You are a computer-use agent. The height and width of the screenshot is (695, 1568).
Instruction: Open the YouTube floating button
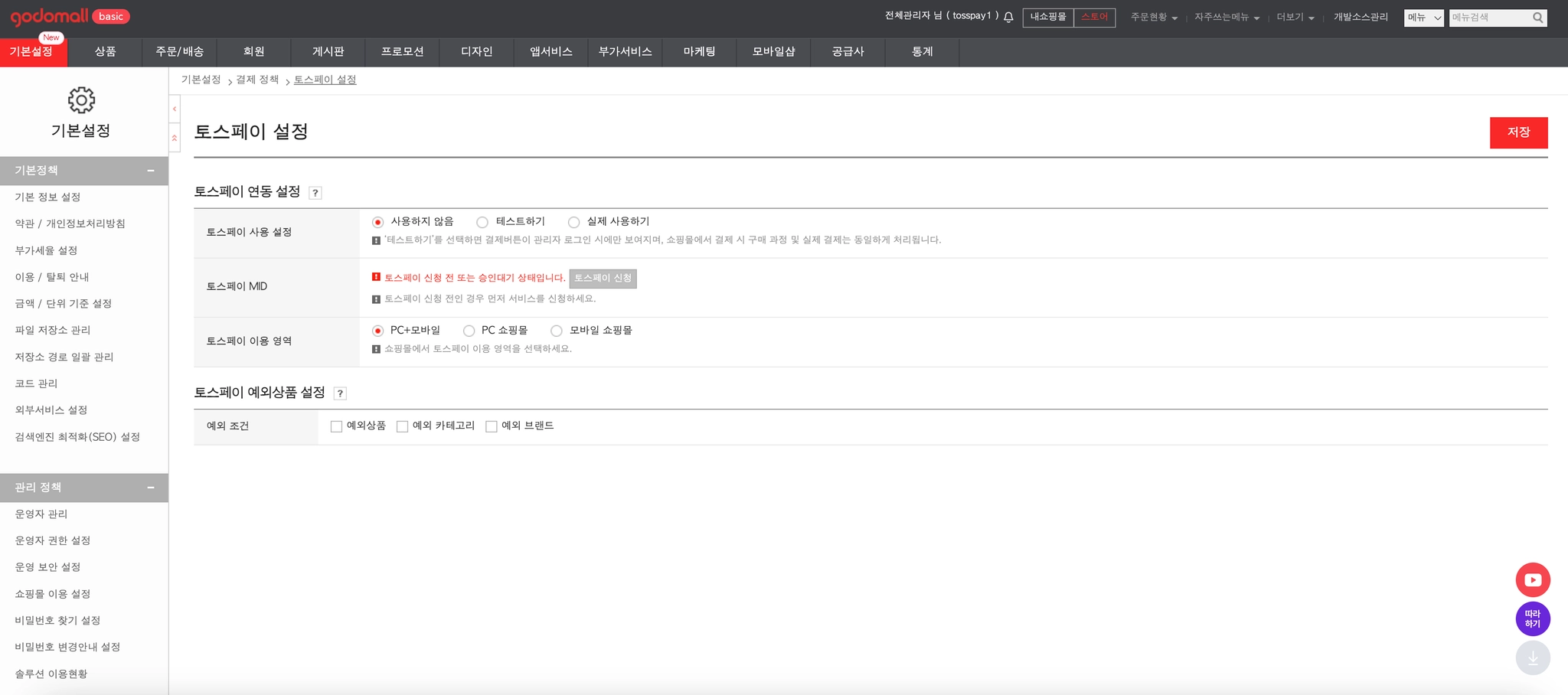(x=1533, y=580)
